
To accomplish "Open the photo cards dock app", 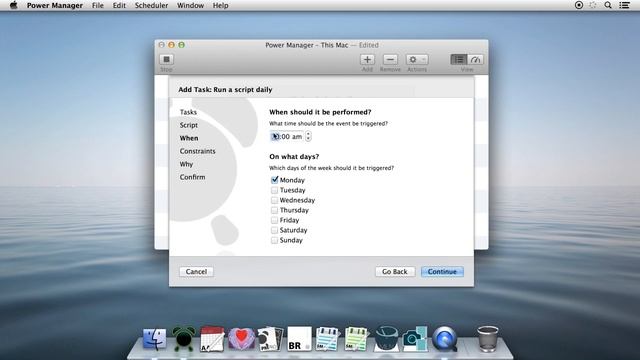I will 270,339.
